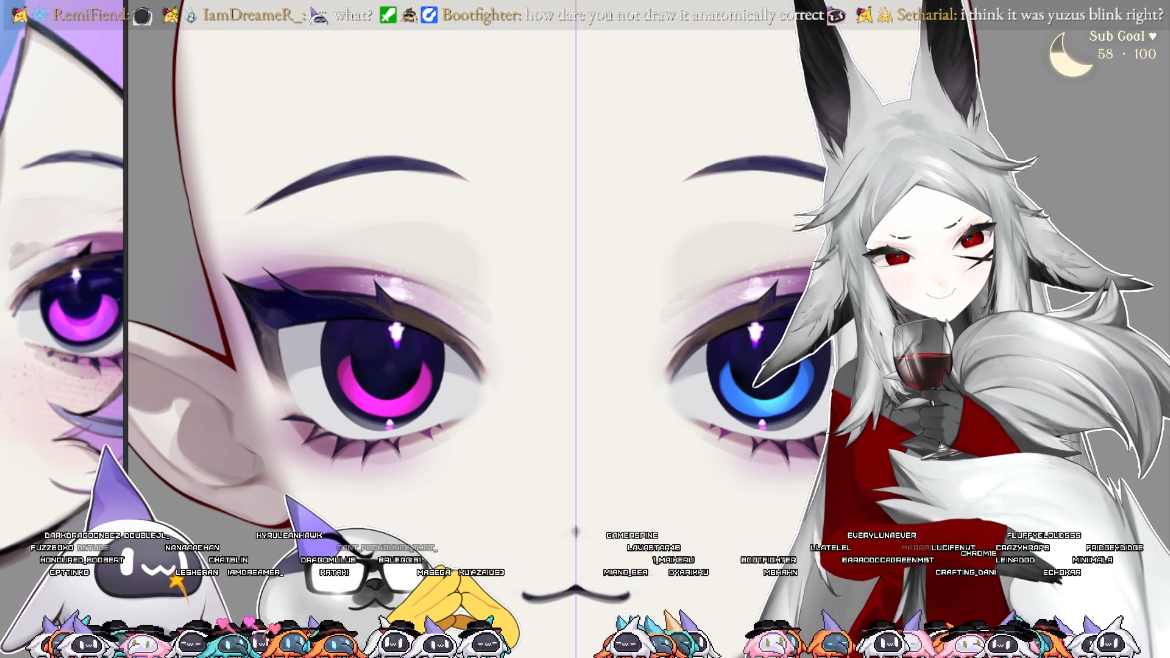Click the green checkmark badge in chat ticker
1170x658 pixels.
pyautogui.click(x=388, y=15)
